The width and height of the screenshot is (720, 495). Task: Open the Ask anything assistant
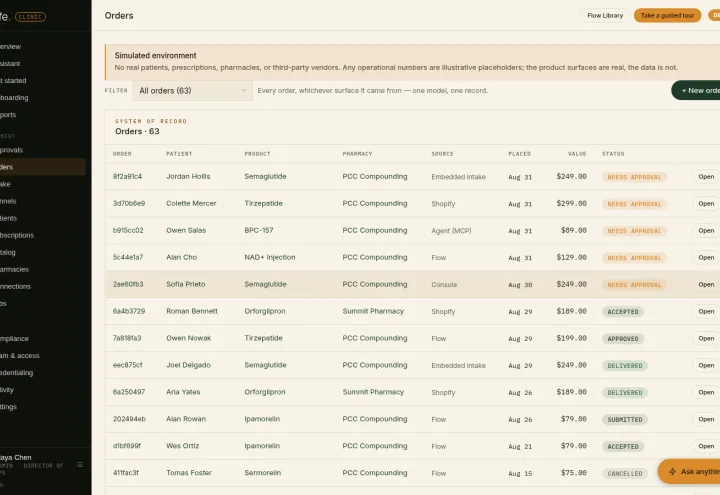point(689,472)
